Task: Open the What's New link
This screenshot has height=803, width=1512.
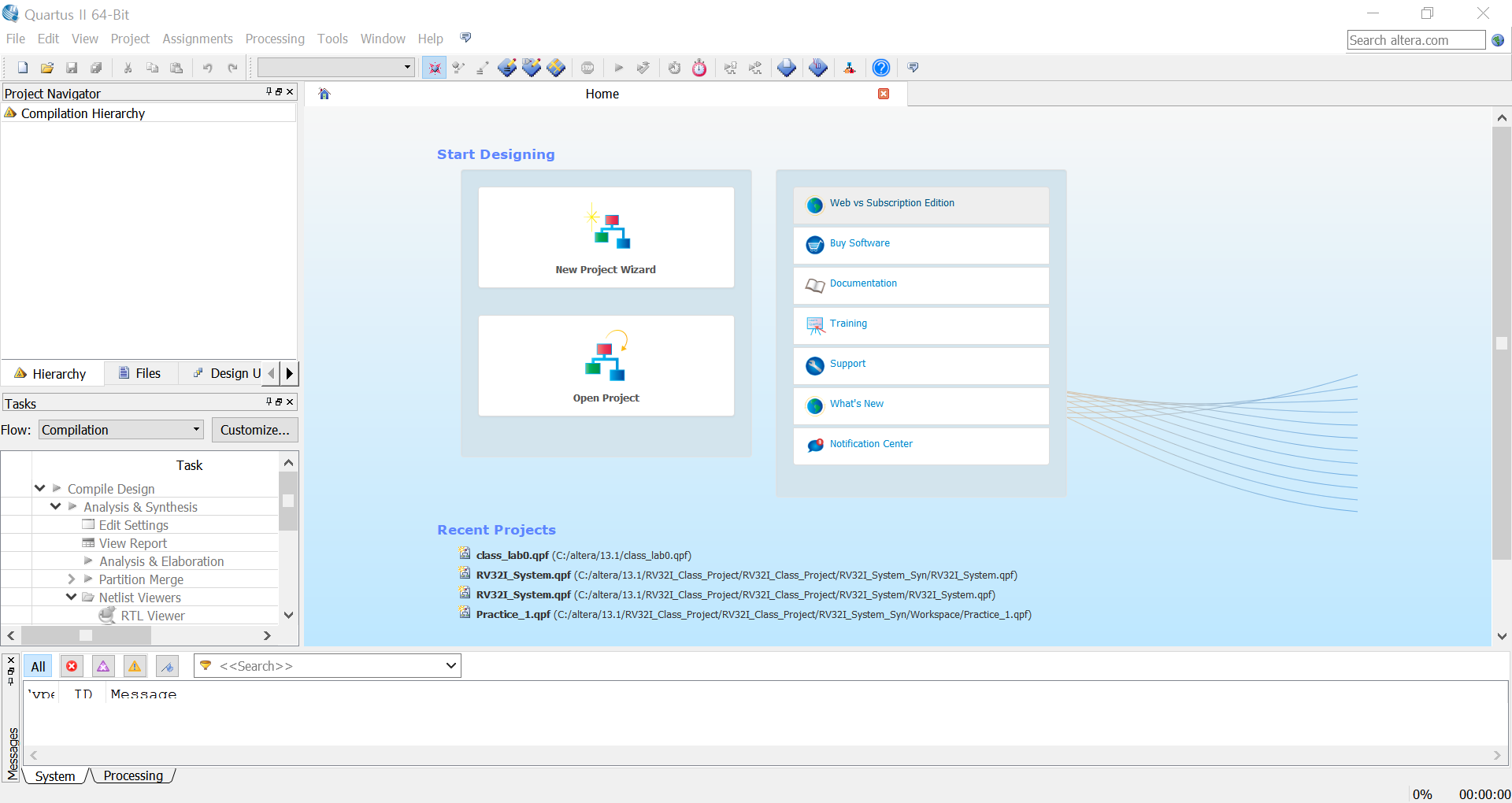Action: click(x=921, y=405)
